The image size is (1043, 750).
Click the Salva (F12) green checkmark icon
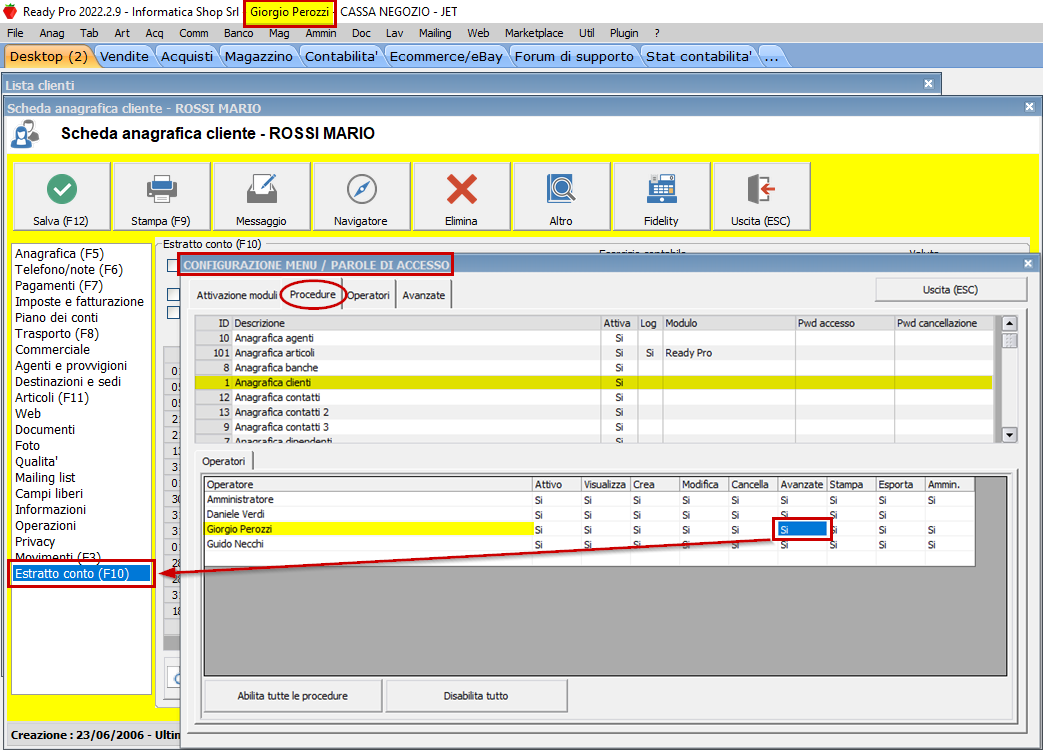(x=62, y=189)
